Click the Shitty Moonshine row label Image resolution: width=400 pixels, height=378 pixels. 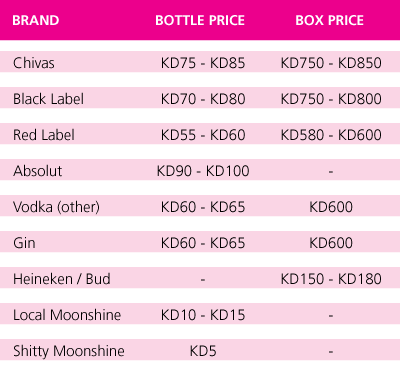pyautogui.click(x=69, y=351)
